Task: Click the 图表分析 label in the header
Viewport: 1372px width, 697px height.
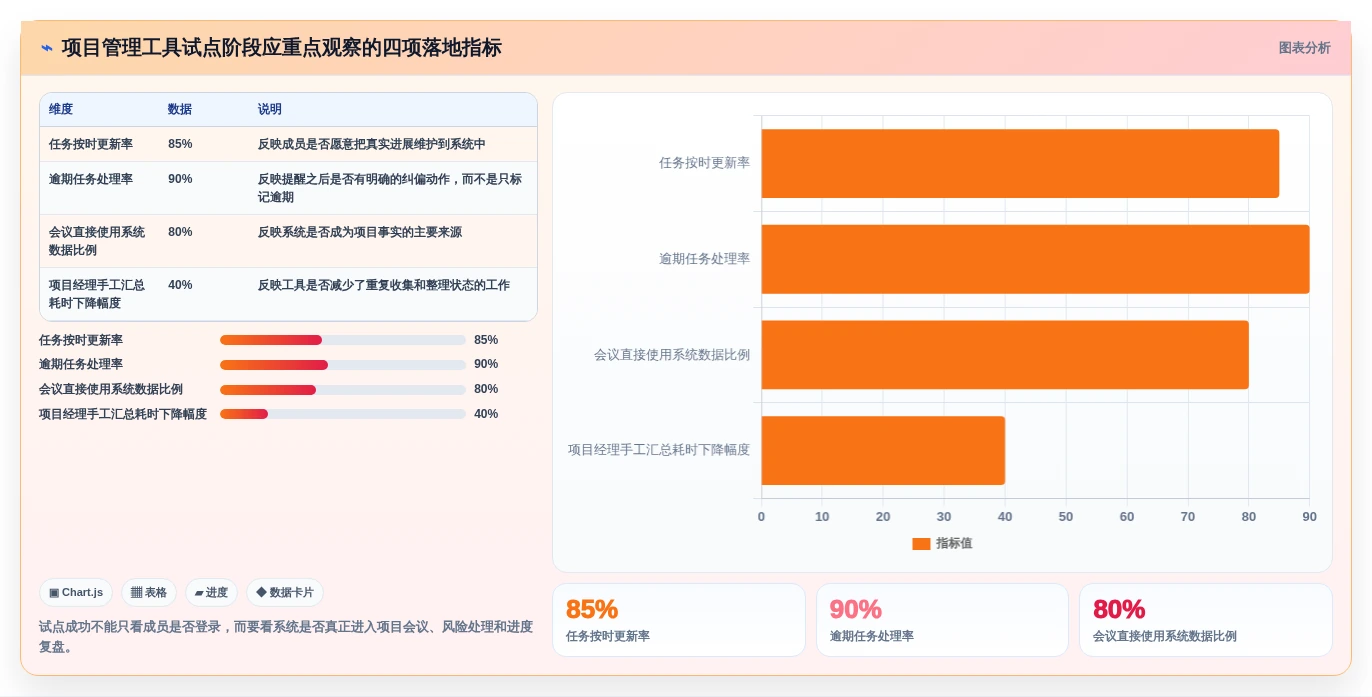Action: click(1304, 48)
